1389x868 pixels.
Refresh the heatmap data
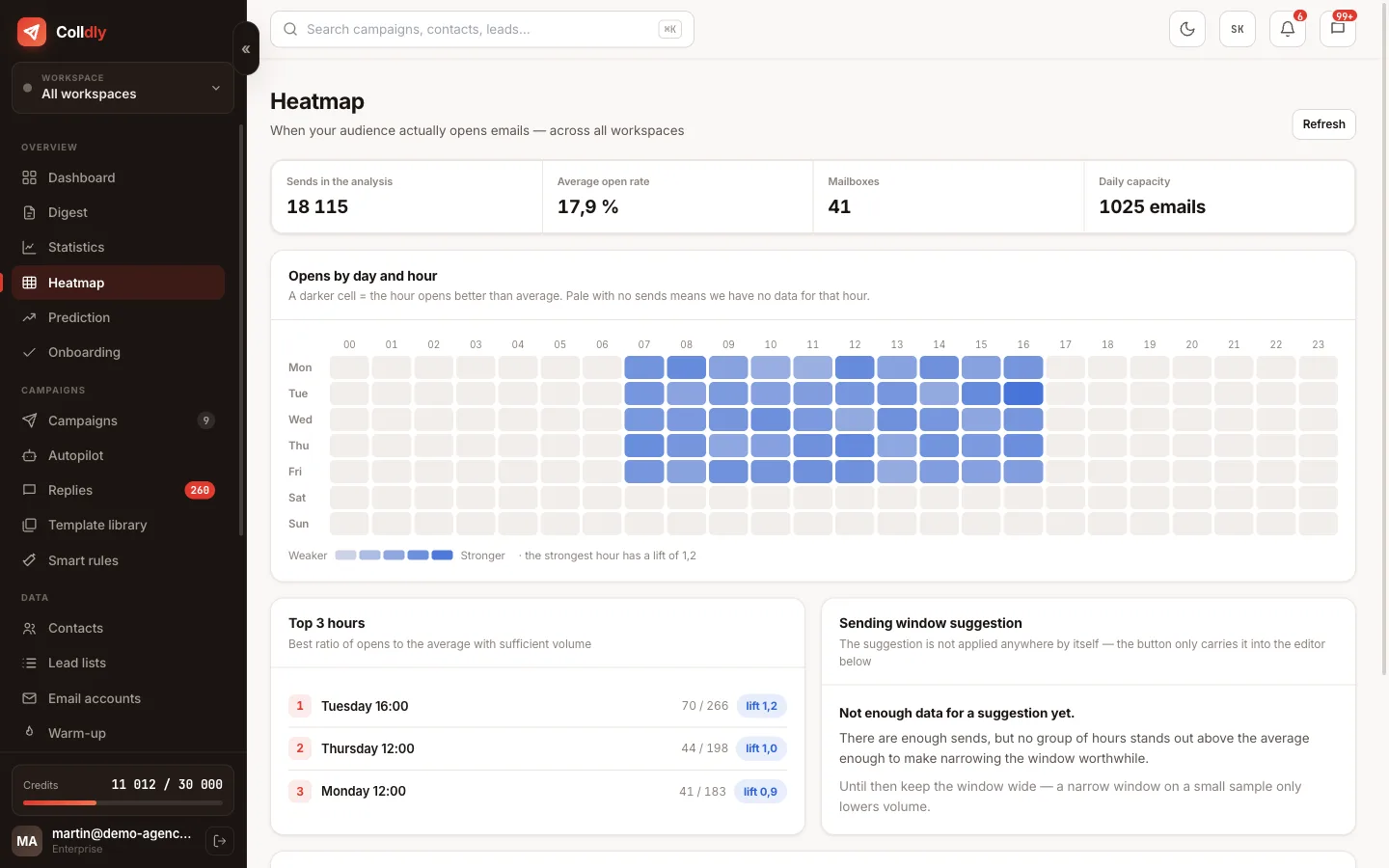1323,124
